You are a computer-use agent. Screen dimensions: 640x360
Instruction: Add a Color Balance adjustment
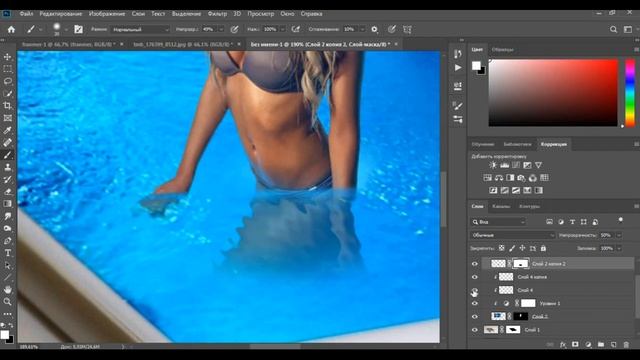pyautogui.click(x=499, y=178)
